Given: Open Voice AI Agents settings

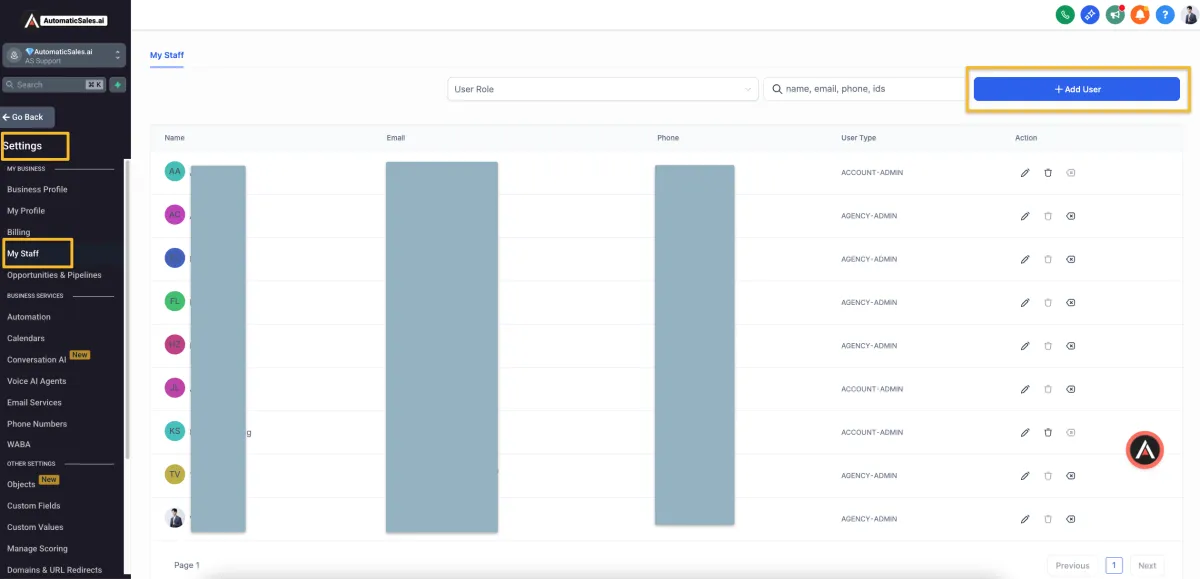Looking at the screenshot, I should [x=37, y=381].
